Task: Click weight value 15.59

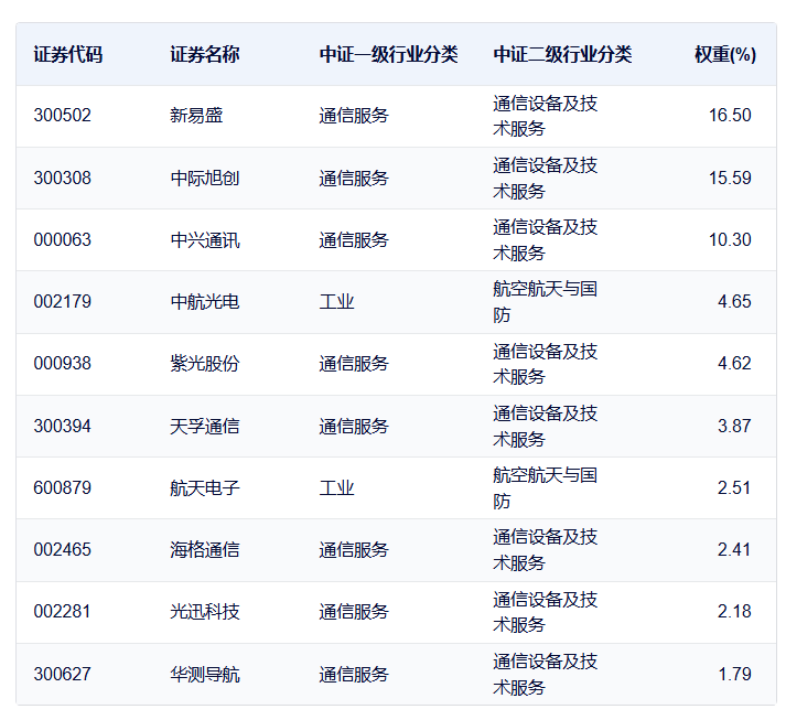Action: (730, 178)
